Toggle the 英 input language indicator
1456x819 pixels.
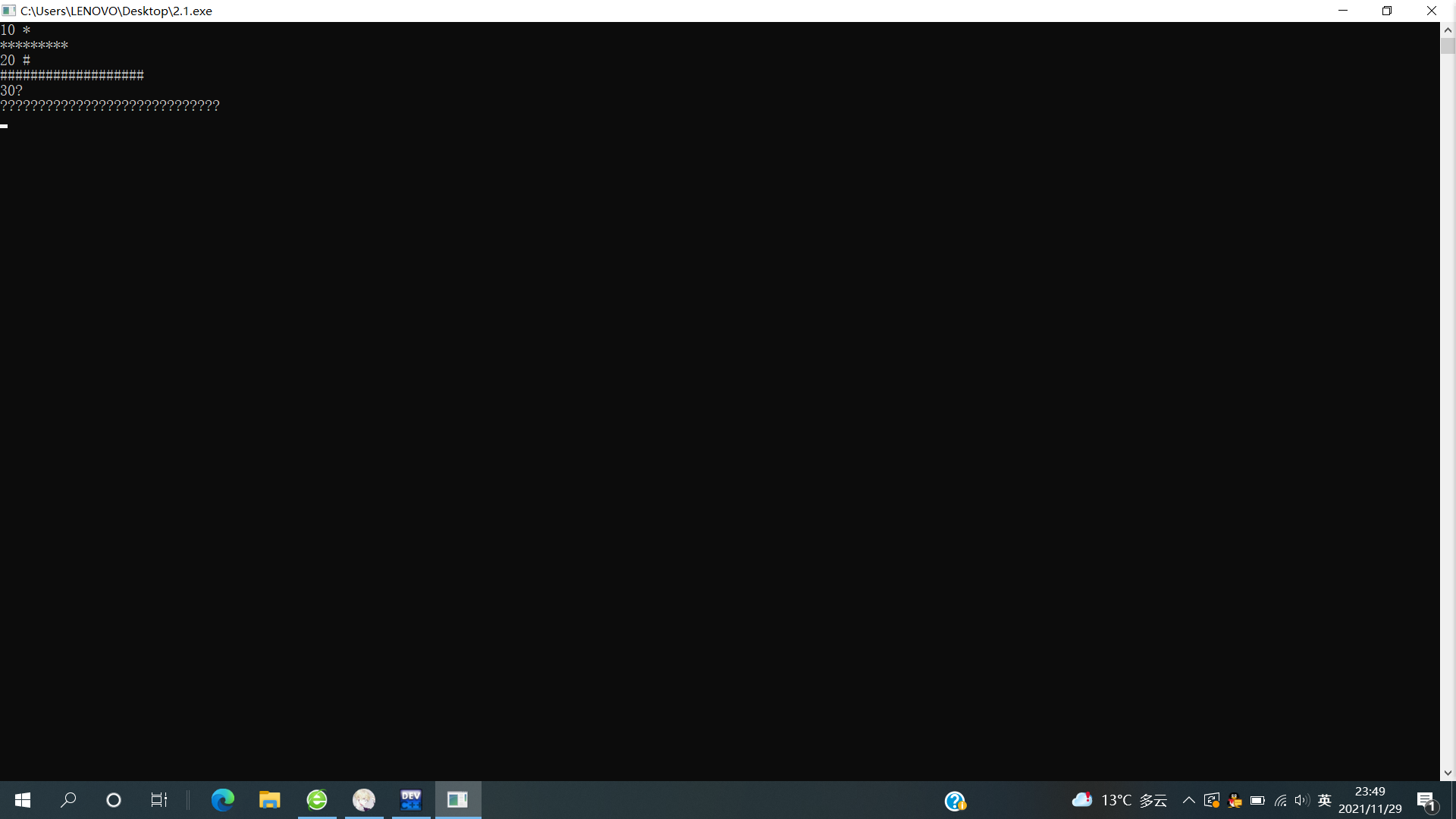click(1325, 800)
